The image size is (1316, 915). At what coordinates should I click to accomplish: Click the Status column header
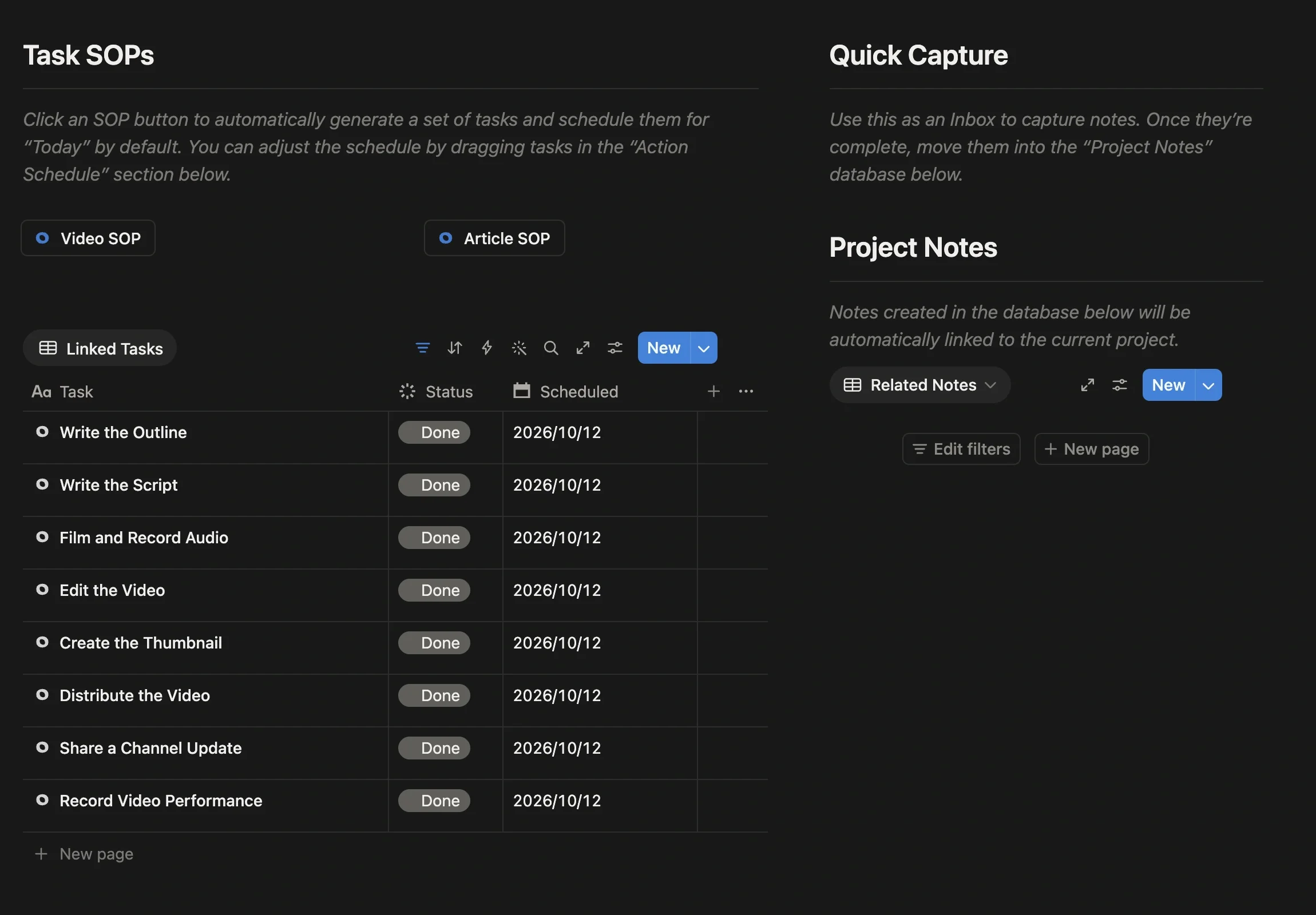pyautogui.click(x=435, y=391)
